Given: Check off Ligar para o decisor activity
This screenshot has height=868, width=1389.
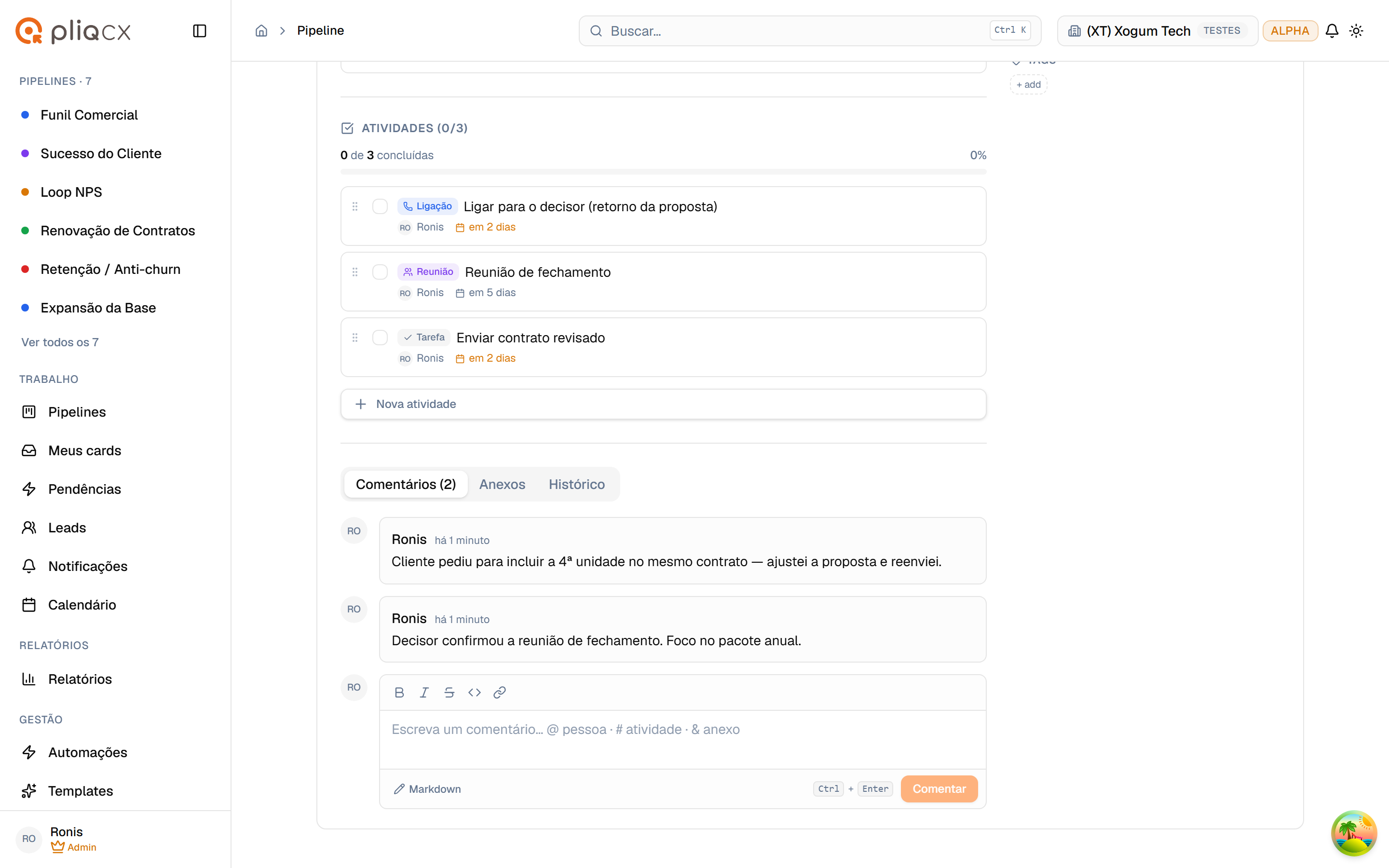Looking at the screenshot, I should click(x=380, y=206).
